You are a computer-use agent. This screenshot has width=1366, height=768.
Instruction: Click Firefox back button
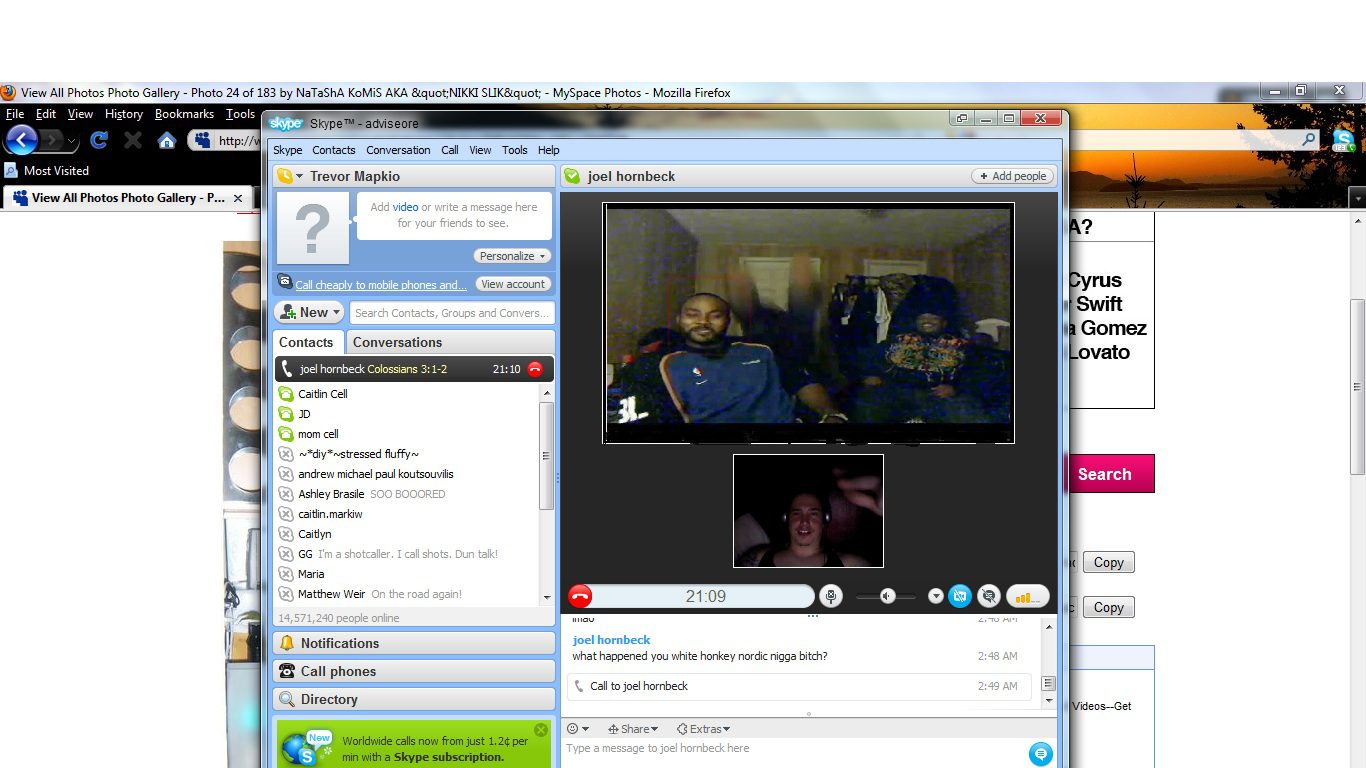tap(22, 140)
